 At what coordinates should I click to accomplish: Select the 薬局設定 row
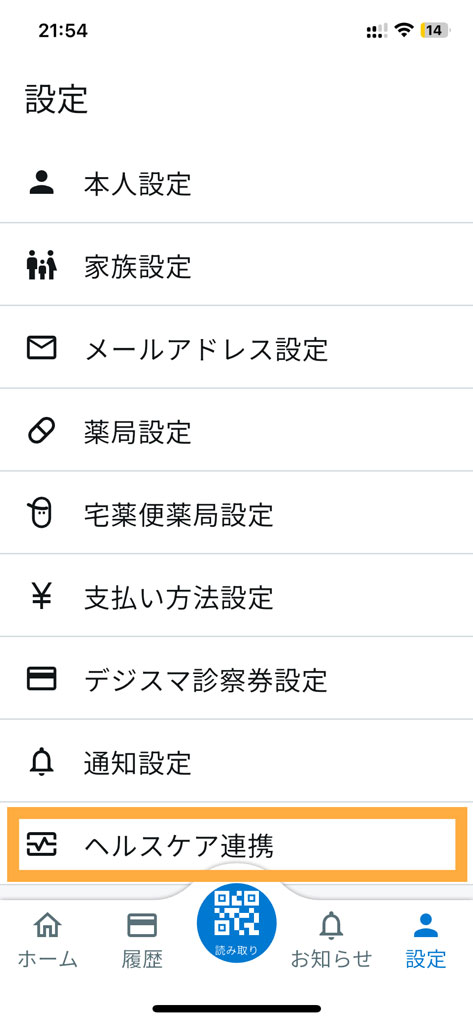(x=236, y=430)
